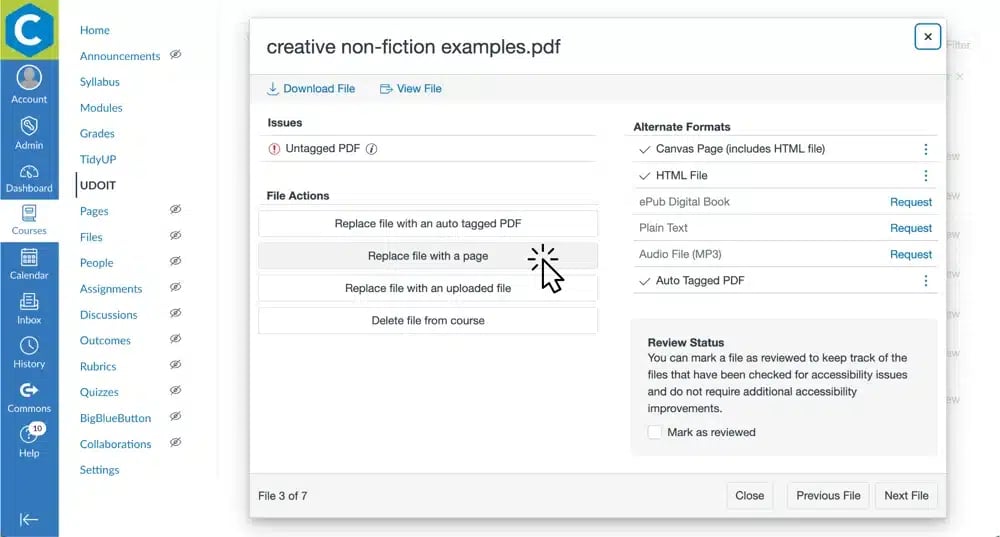Open TidyUP in course navigation
The width and height of the screenshot is (1000, 537).
98,159
